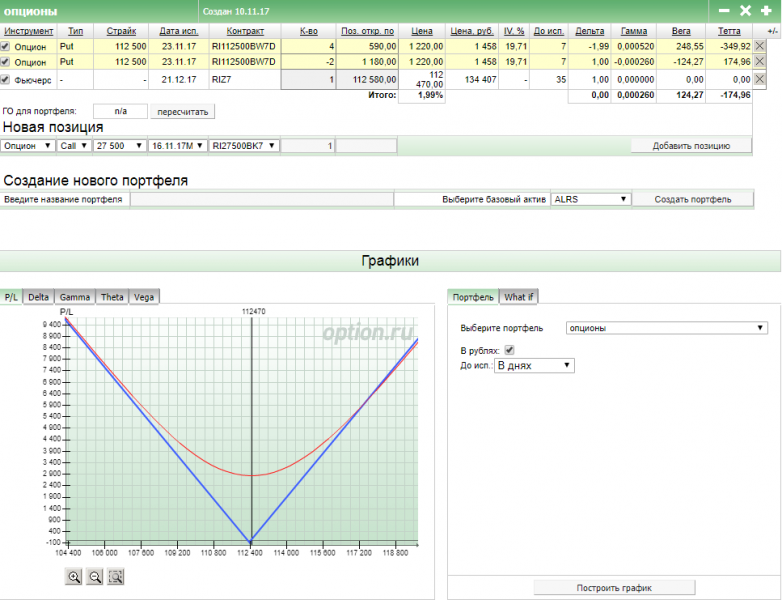Screen dimensions: 782x600
Task: Open the Call/Put type dropdown
Action: pyautogui.click(x=73, y=146)
